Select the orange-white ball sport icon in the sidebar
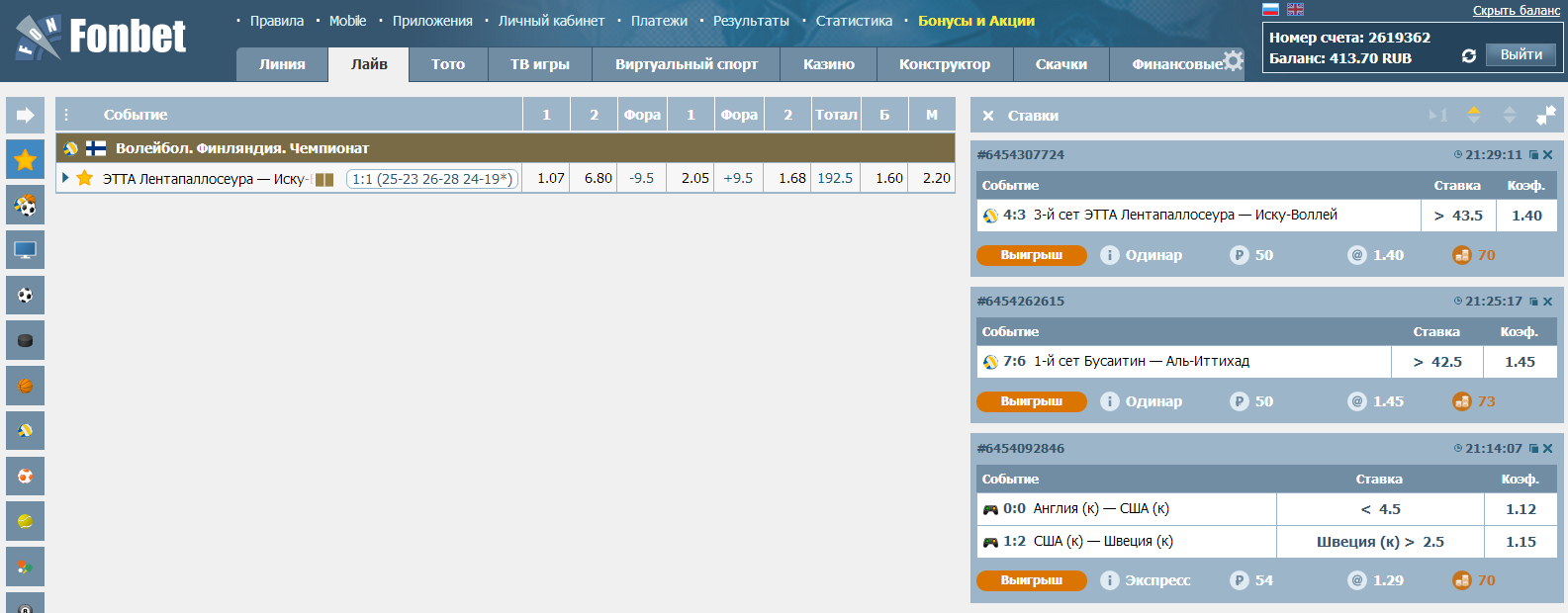This screenshot has height=613, width=1568. click(x=25, y=476)
